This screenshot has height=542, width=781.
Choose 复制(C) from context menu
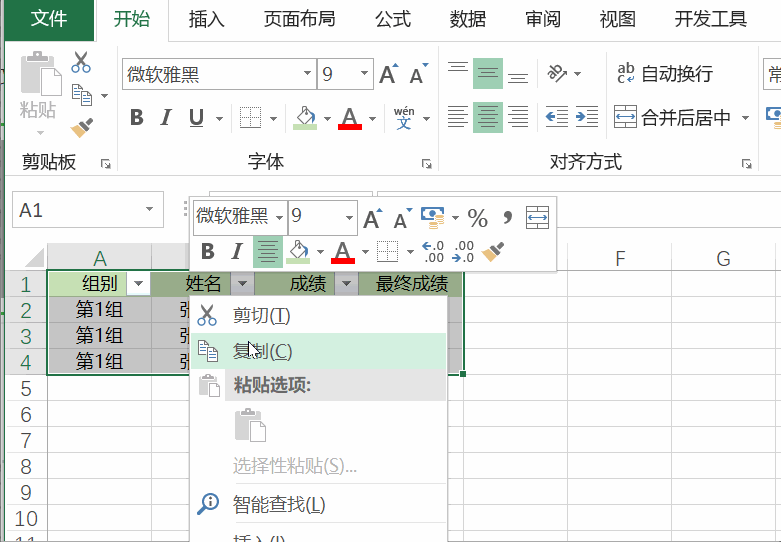point(319,351)
